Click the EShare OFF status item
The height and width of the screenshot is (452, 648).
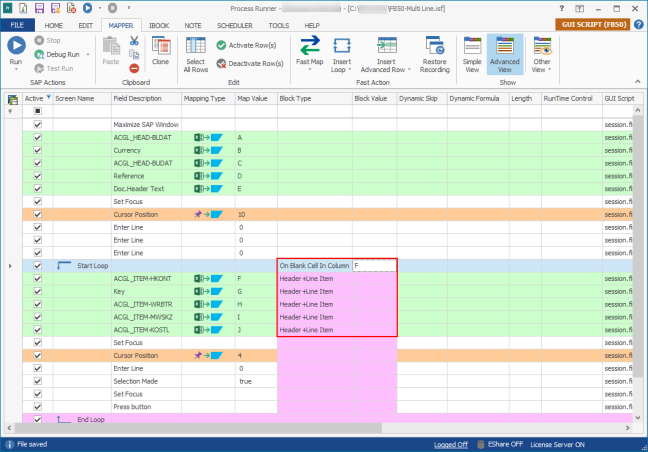(x=500, y=444)
